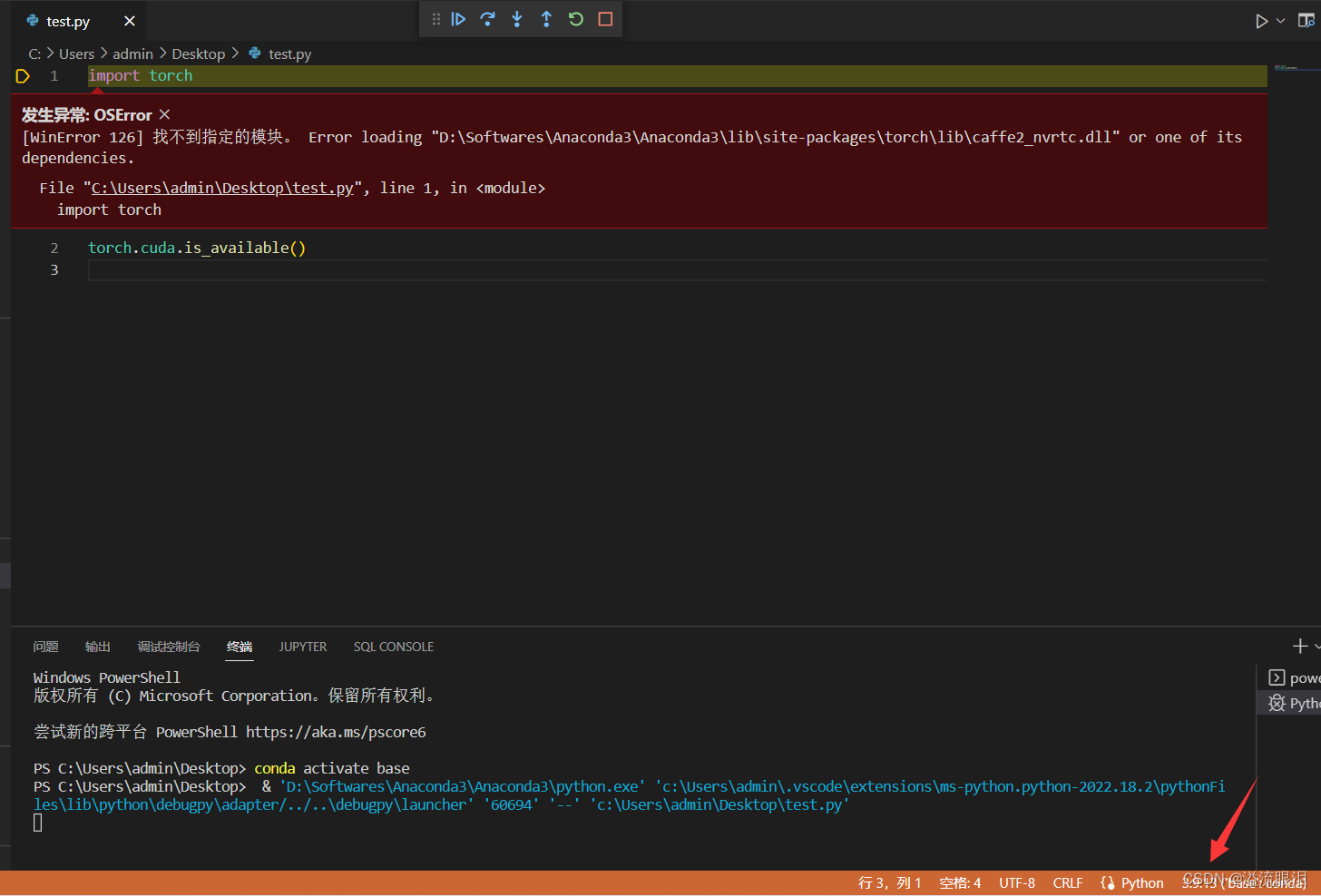
Task: Click the import torch code line
Action: [141, 76]
